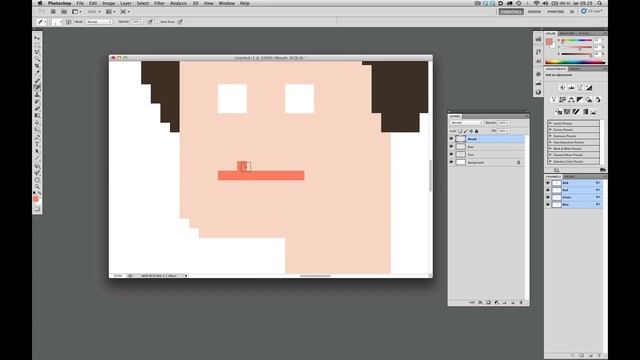Image resolution: width=640 pixels, height=360 pixels.
Task: Switch to Essentials workspace
Action: click(x=511, y=11)
